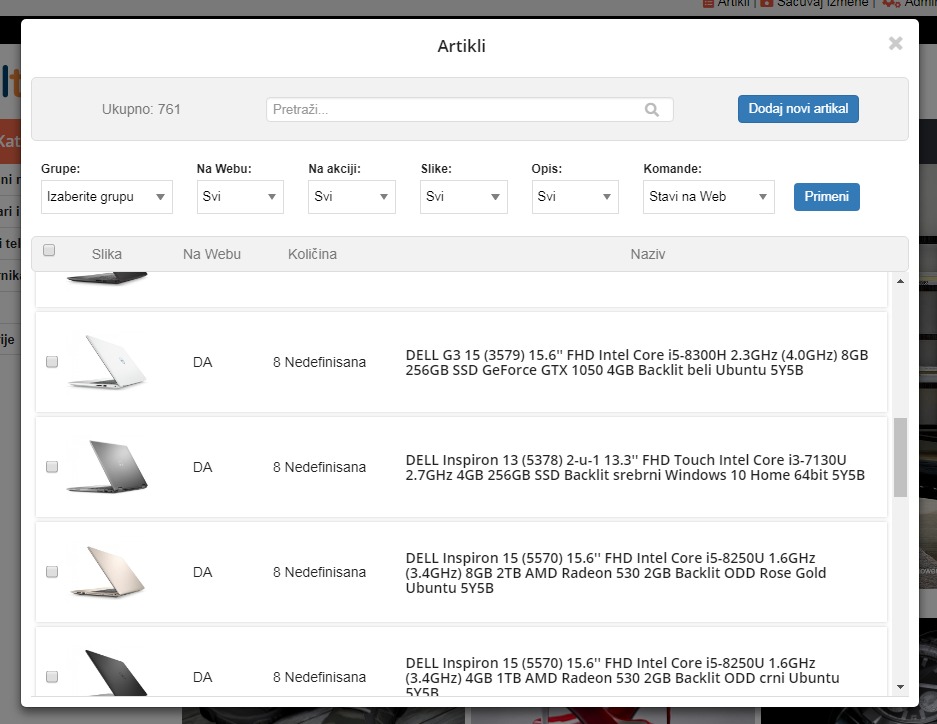This screenshot has width=937, height=724.
Task: Click DA in the Rose Gold row
Action: click(x=203, y=572)
